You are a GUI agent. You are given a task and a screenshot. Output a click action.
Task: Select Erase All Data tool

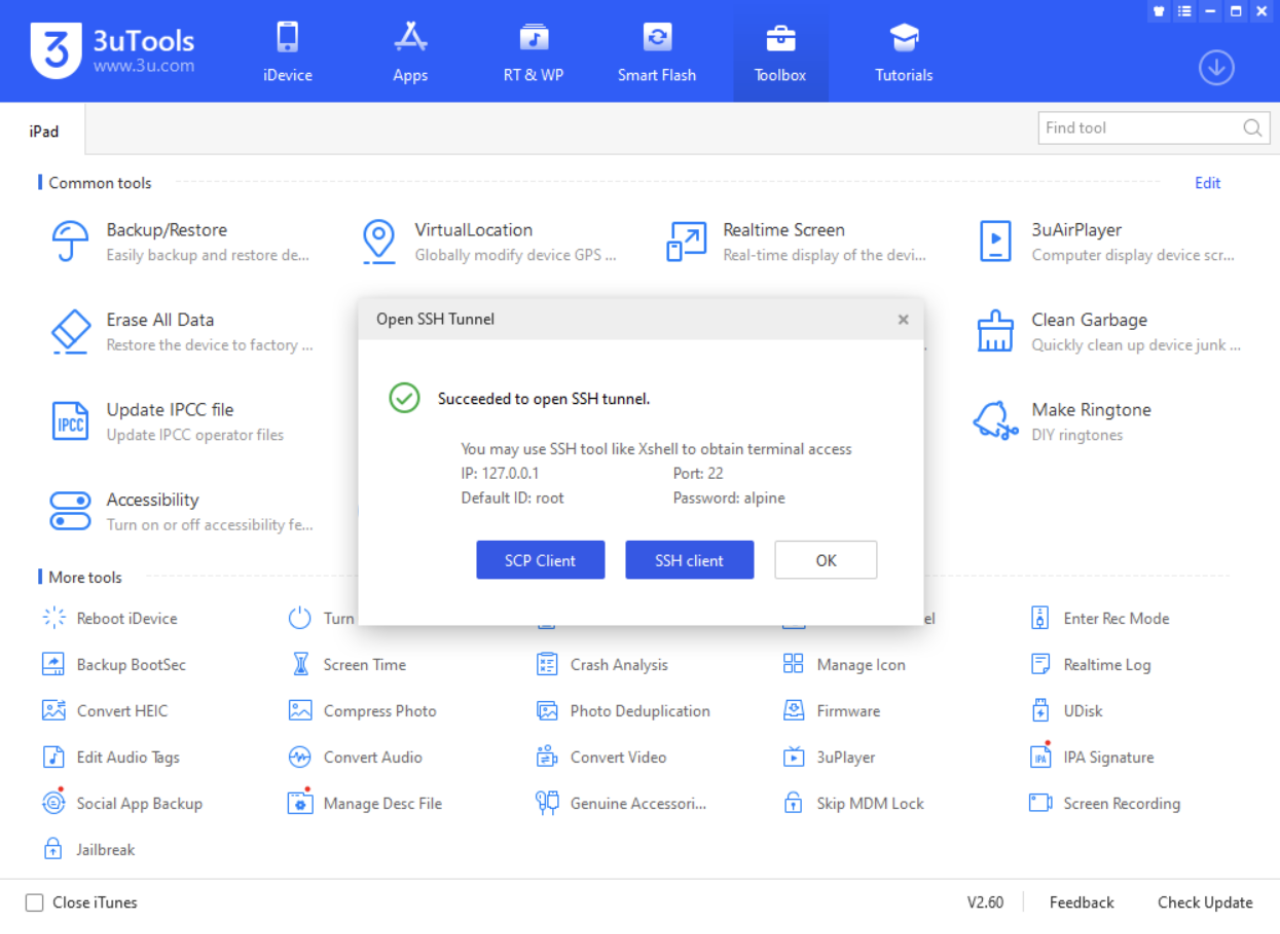[x=180, y=332]
